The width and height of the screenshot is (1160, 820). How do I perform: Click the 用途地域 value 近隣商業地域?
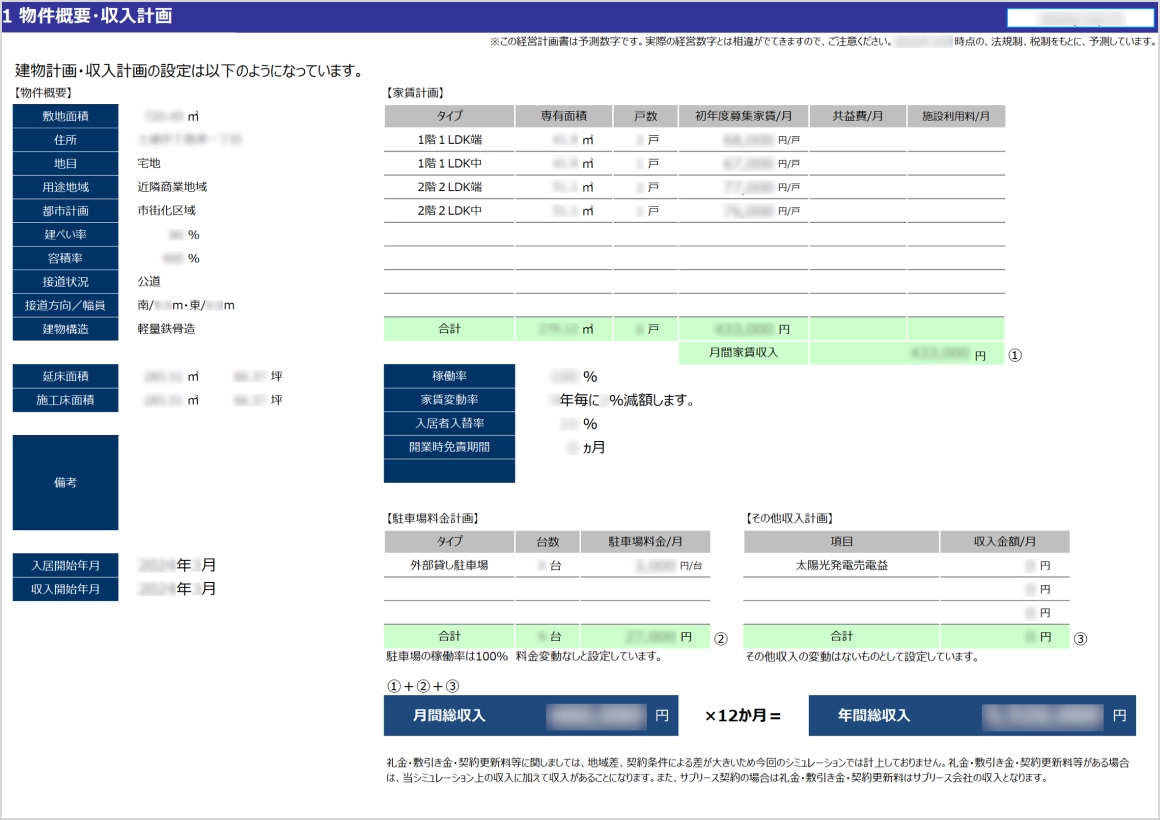[172, 187]
